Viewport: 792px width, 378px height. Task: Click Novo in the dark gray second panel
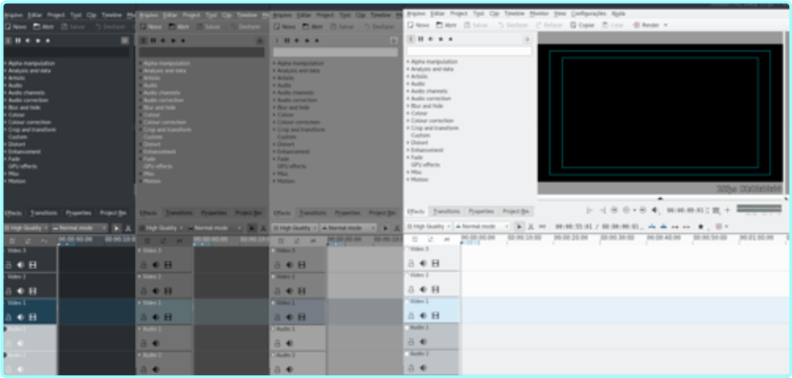(x=151, y=26)
